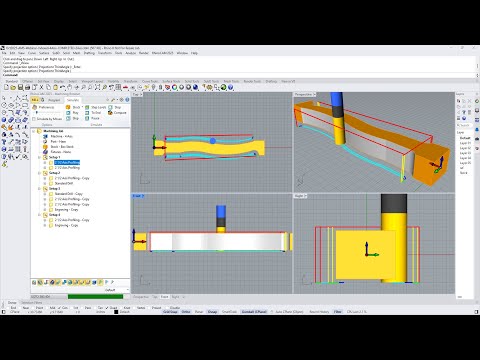This screenshot has height=360, width=480.
Task: Toggle Osnap in the status bar
Action: pyautogui.click(x=212, y=312)
